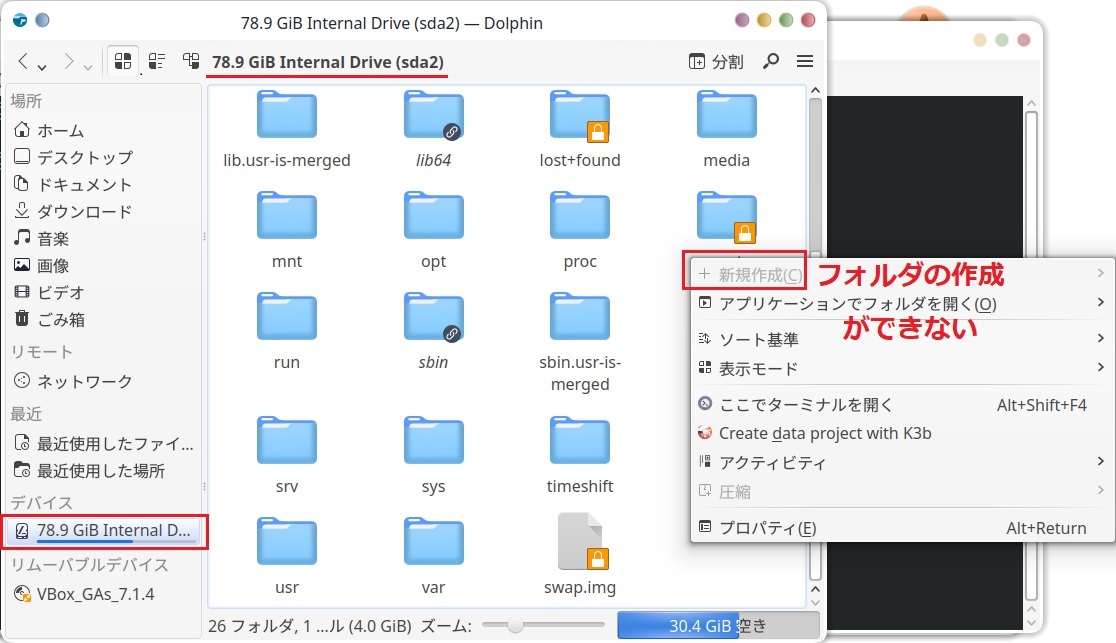Go back with the back arrow
Image resolution: width=1116 pixels, height=643 pixels.
pyautogui.click(x=23, y=62)
